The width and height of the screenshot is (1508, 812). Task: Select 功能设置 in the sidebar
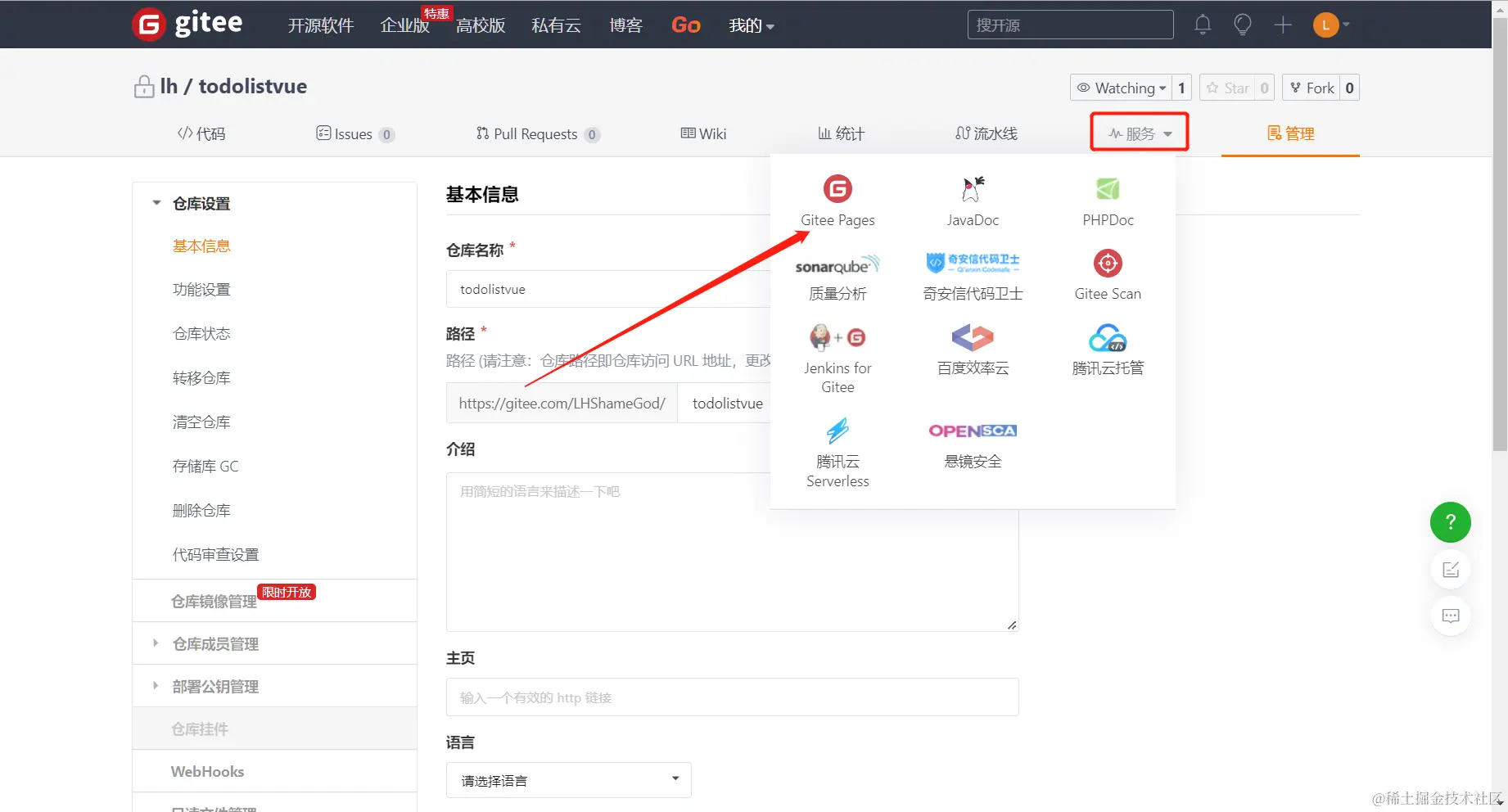click(201, 290)
